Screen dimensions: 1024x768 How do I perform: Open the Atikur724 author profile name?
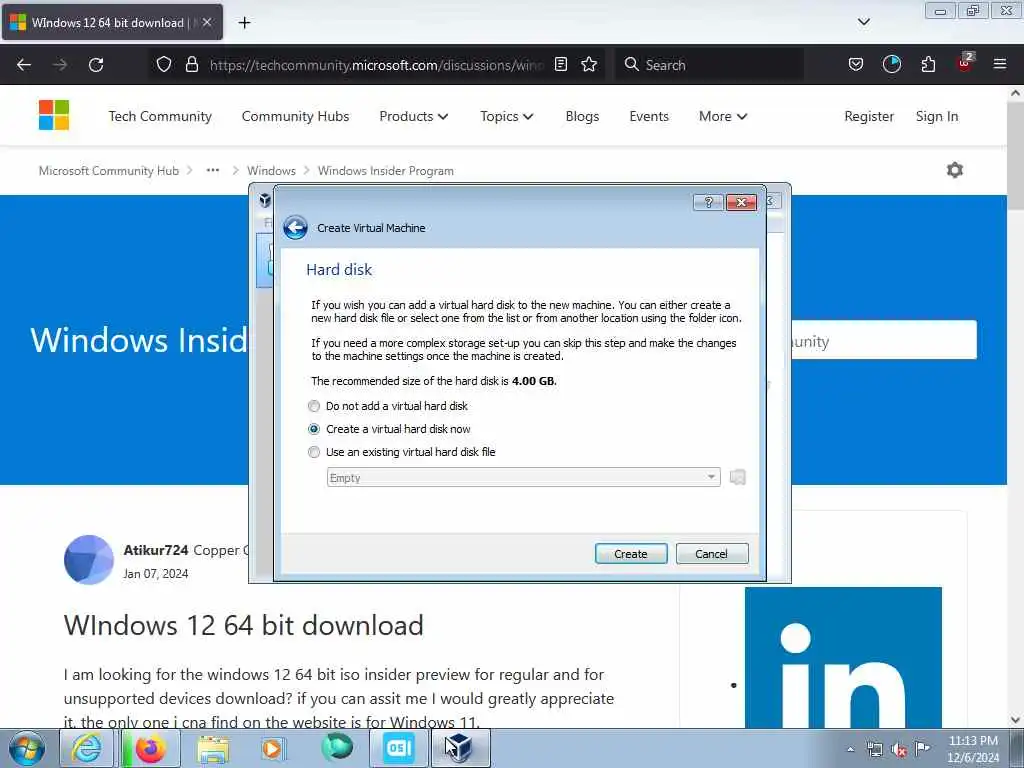coord(155,550)
